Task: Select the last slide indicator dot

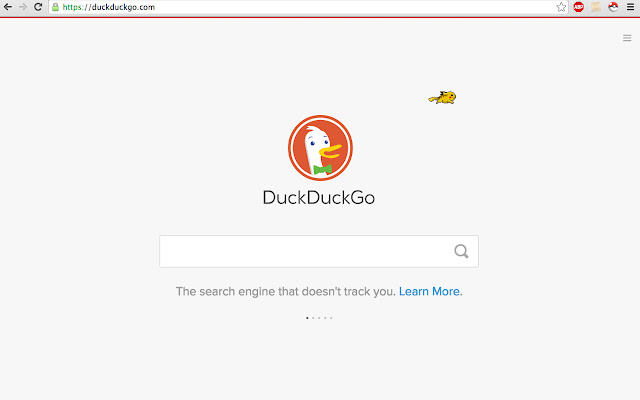Action: point(331,318)
